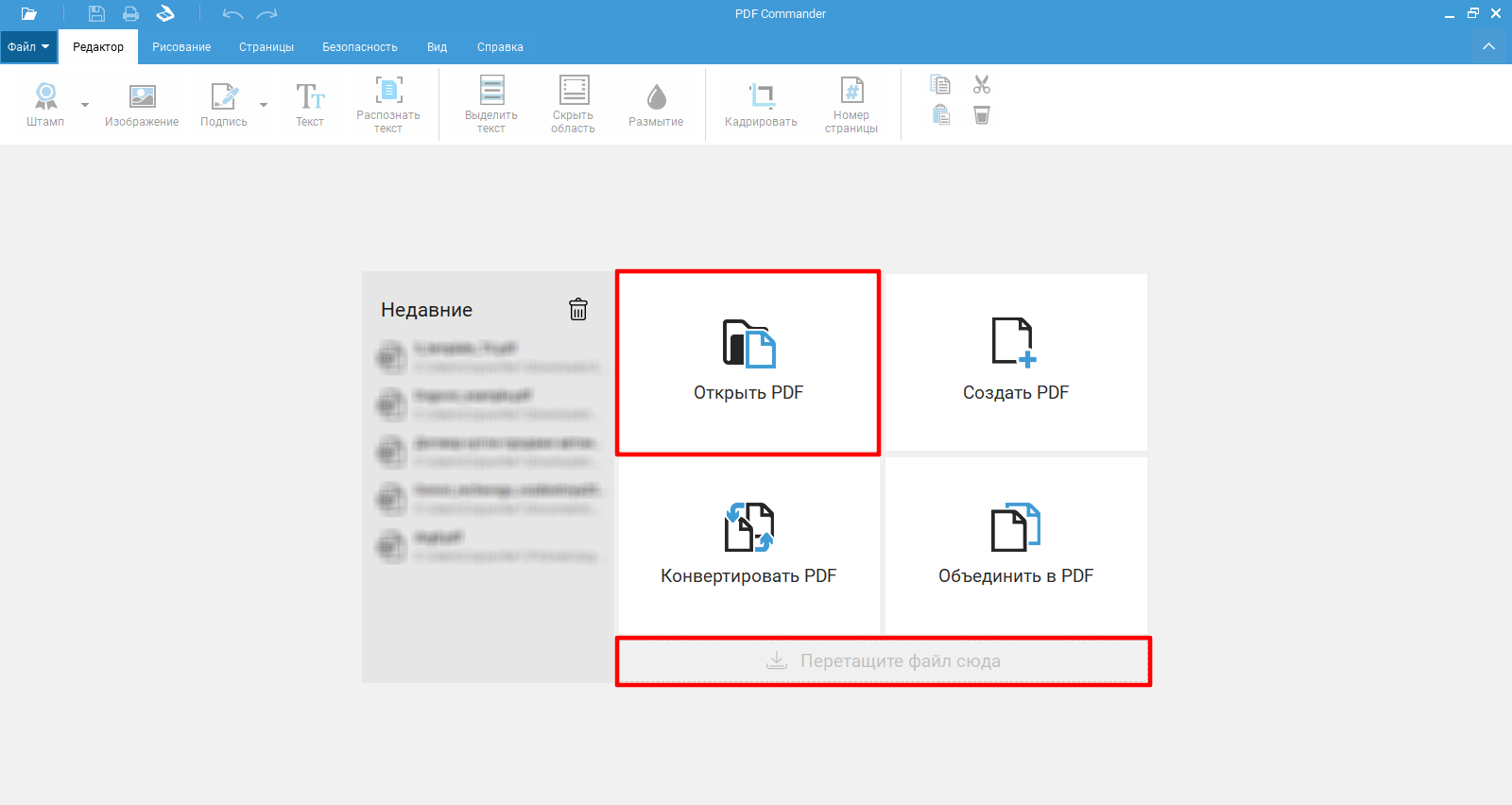This screenshot has height=805, width=1512.
Task: Click the Объединить в PDF tile
Action: (1016, 546)
